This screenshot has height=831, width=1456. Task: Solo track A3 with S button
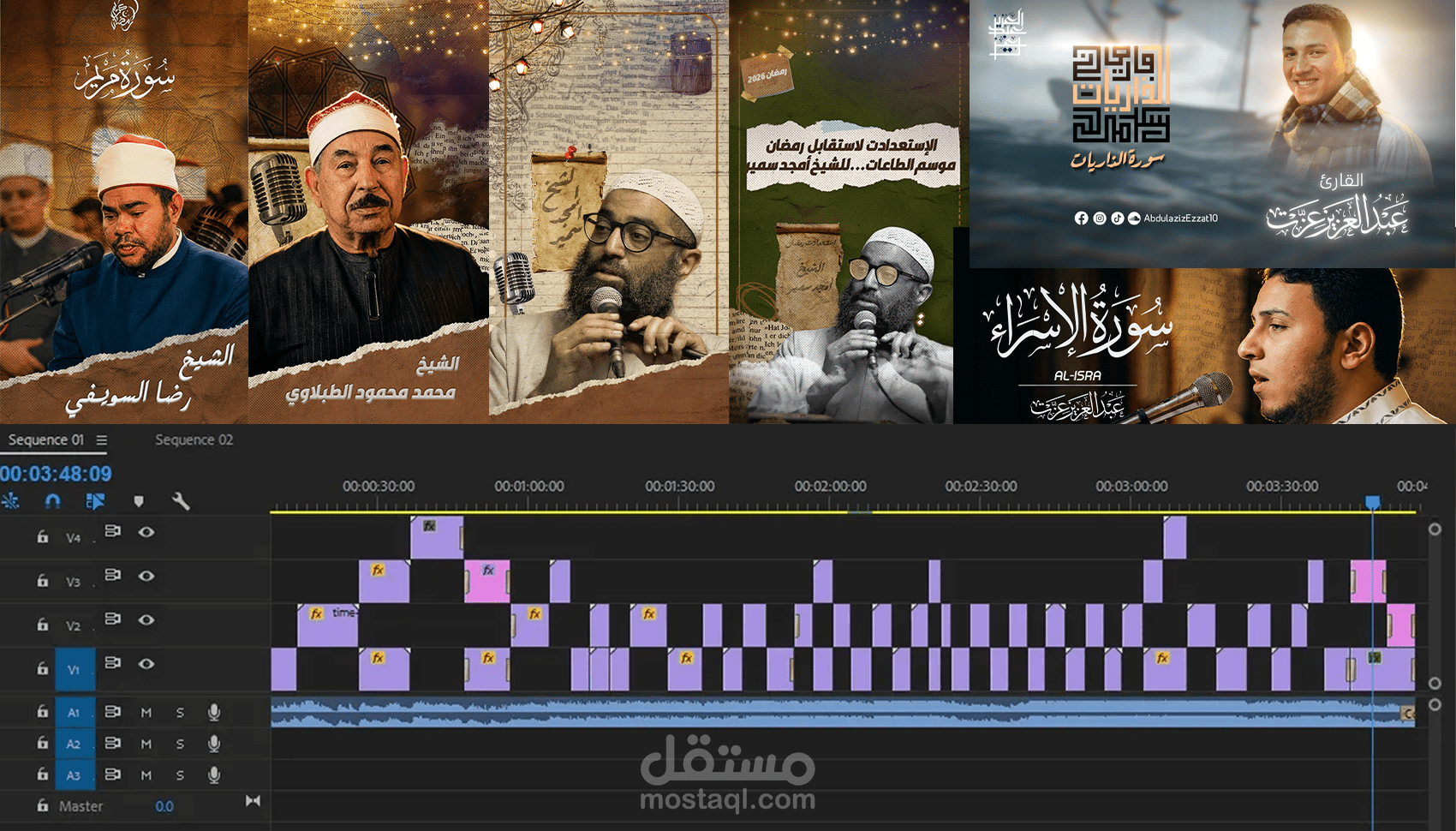[180, 775]
